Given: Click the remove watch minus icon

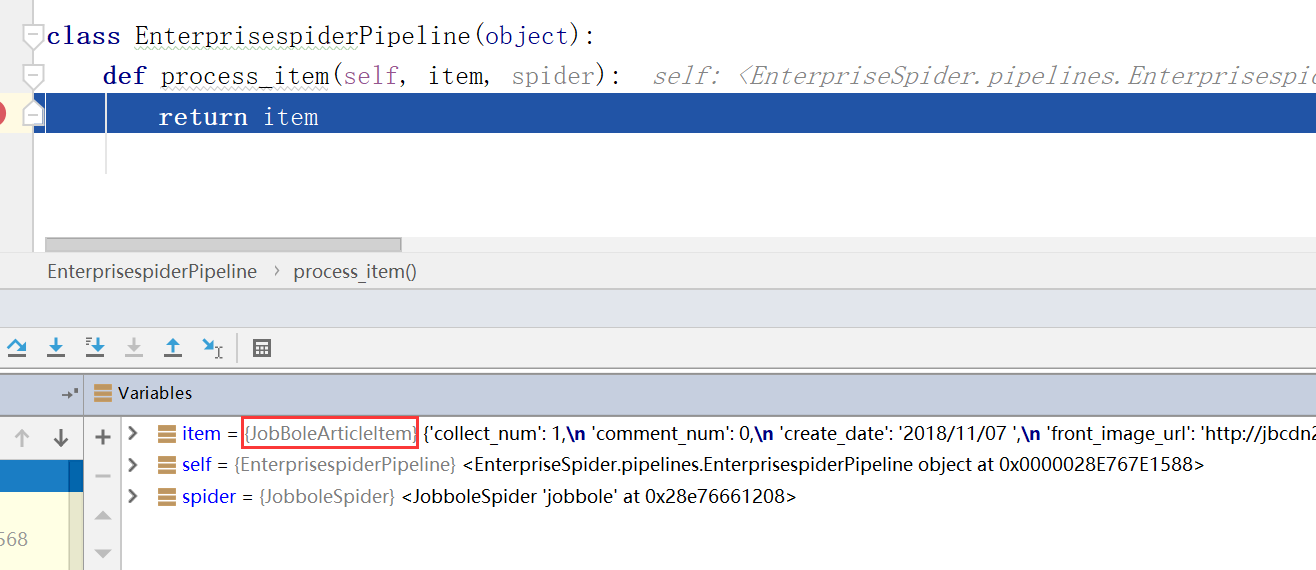Looking at the screenshot, I should point(102,476).
